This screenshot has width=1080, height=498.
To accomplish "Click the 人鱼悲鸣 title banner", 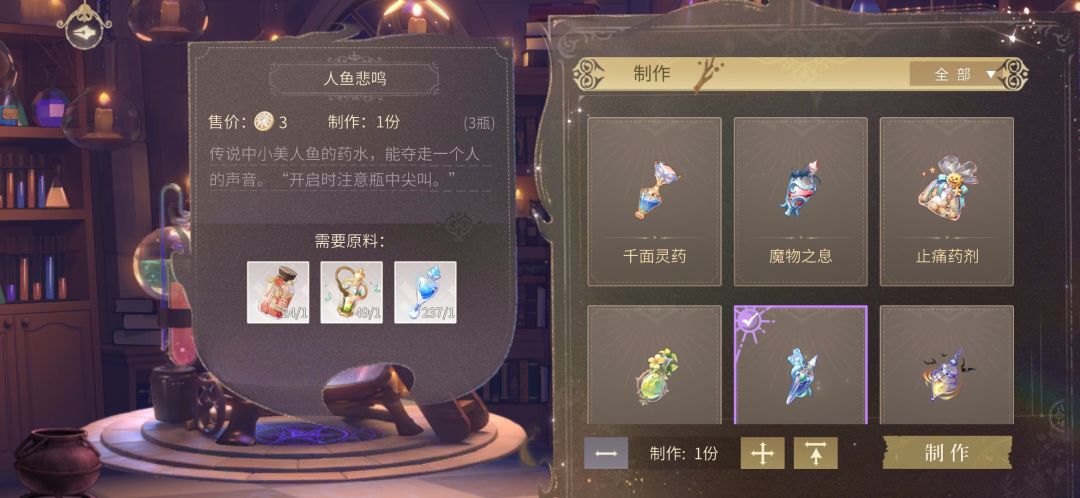I will tap(355, 79).
